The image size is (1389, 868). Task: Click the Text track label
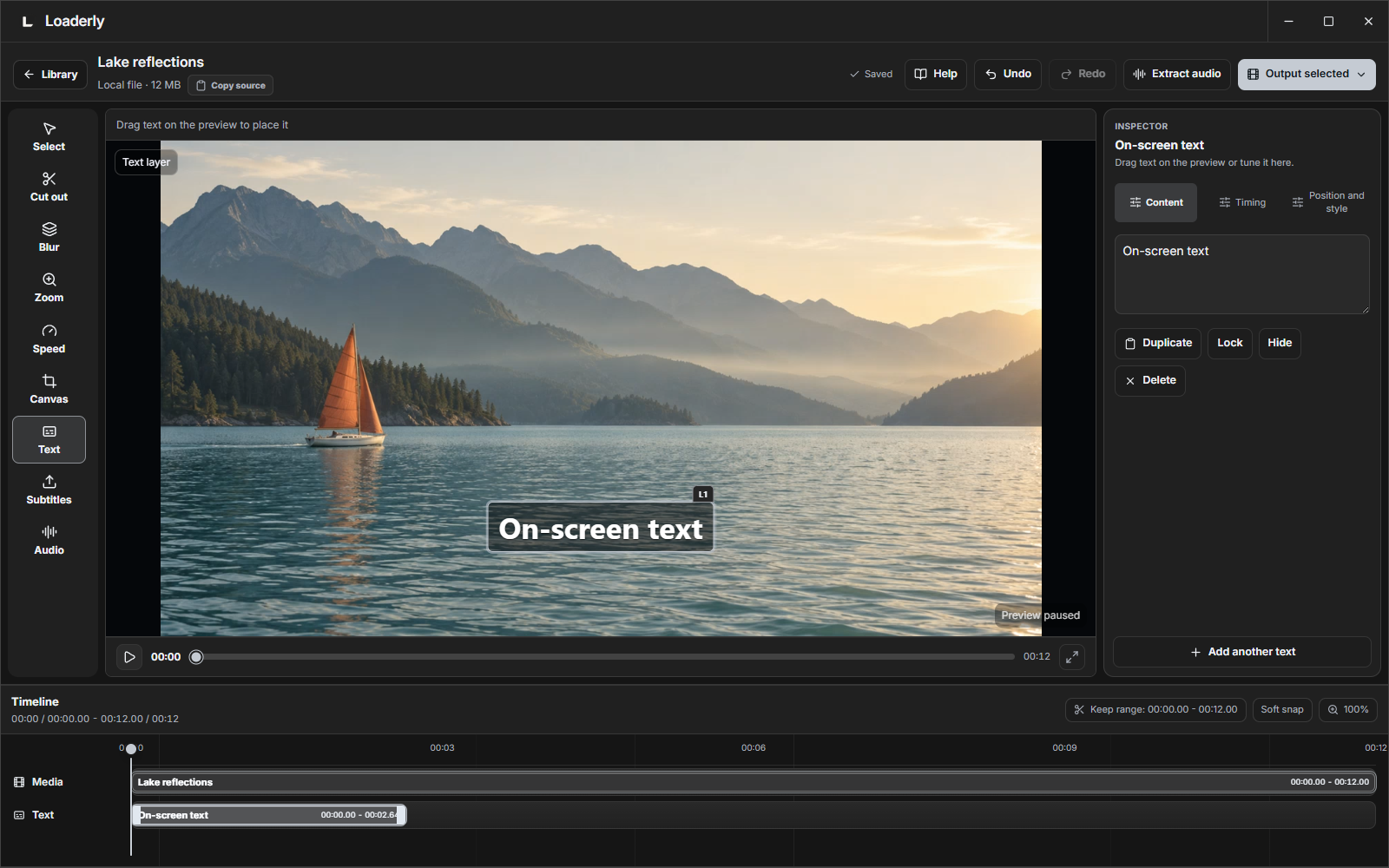point(34,815)
